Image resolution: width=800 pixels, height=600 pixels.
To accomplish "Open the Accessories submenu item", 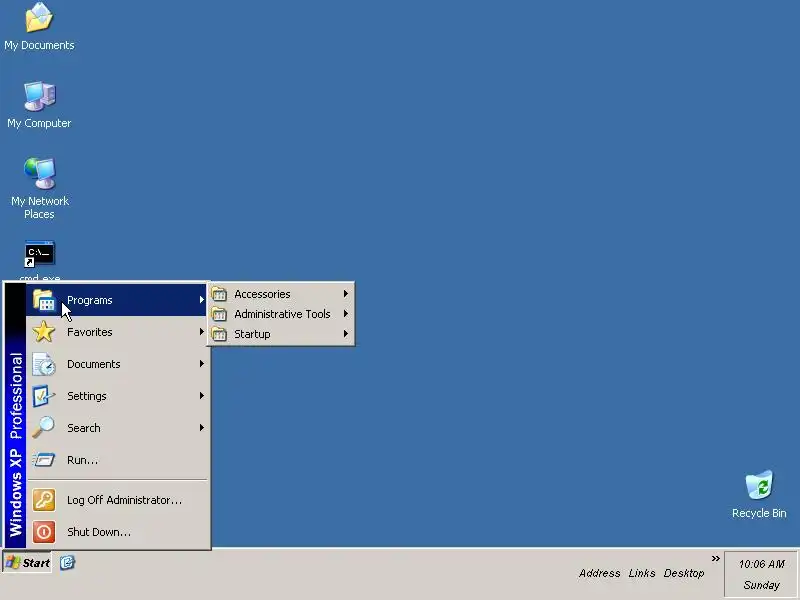I will 281,294.
